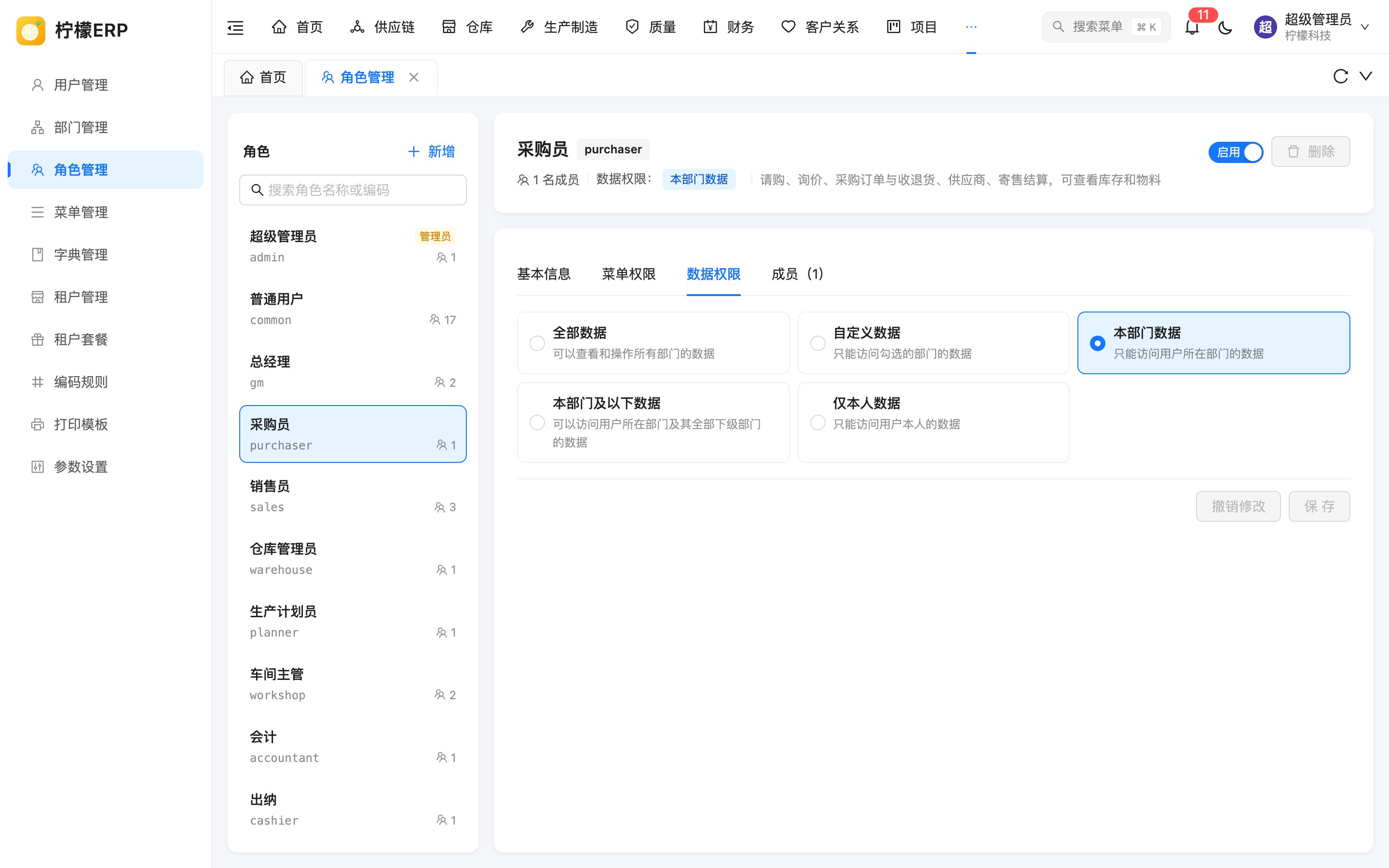1389x868 pixels.
Task: Open 用户管理 in the sidebar
Action: (x=106, y=85)
